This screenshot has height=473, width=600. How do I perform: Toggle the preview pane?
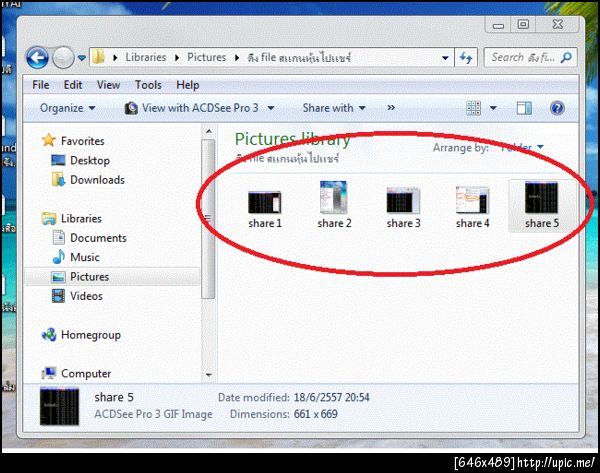click(524, 108)
